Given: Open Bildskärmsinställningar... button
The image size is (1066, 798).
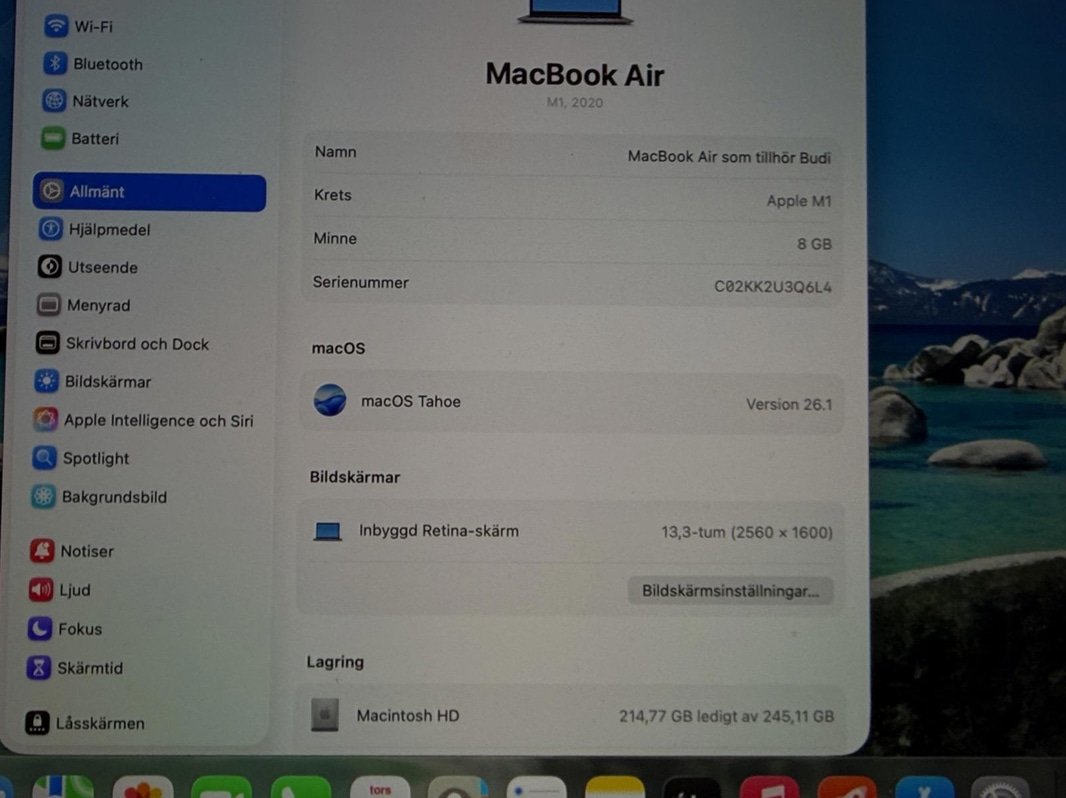Looking at the screenshot, I should tap(730, 591).
